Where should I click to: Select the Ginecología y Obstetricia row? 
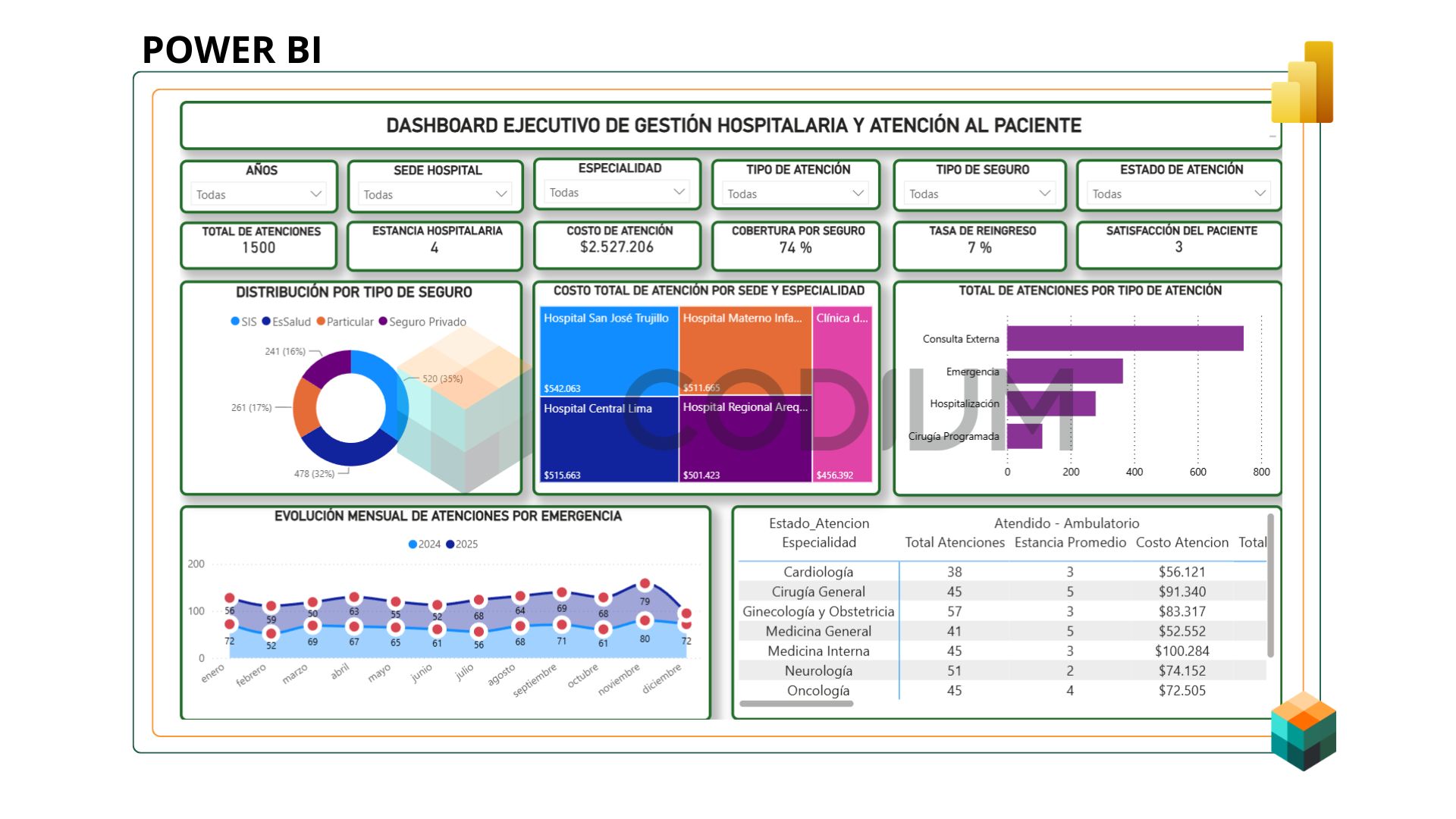pyautogui.click(x=1003, y=611)
